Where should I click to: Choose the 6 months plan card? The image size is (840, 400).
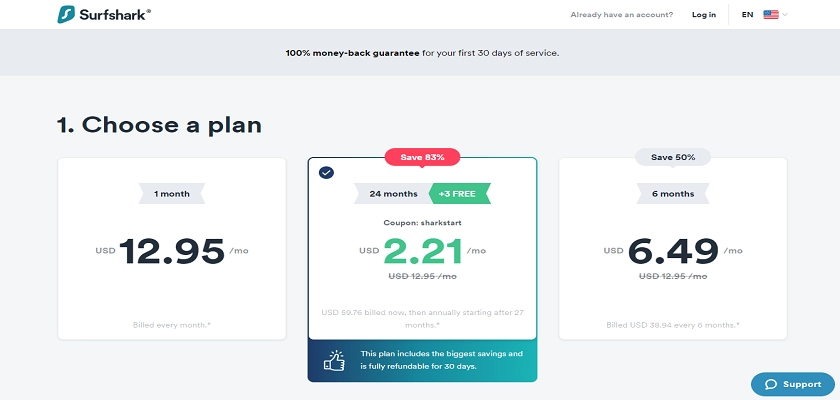[673, 248]
